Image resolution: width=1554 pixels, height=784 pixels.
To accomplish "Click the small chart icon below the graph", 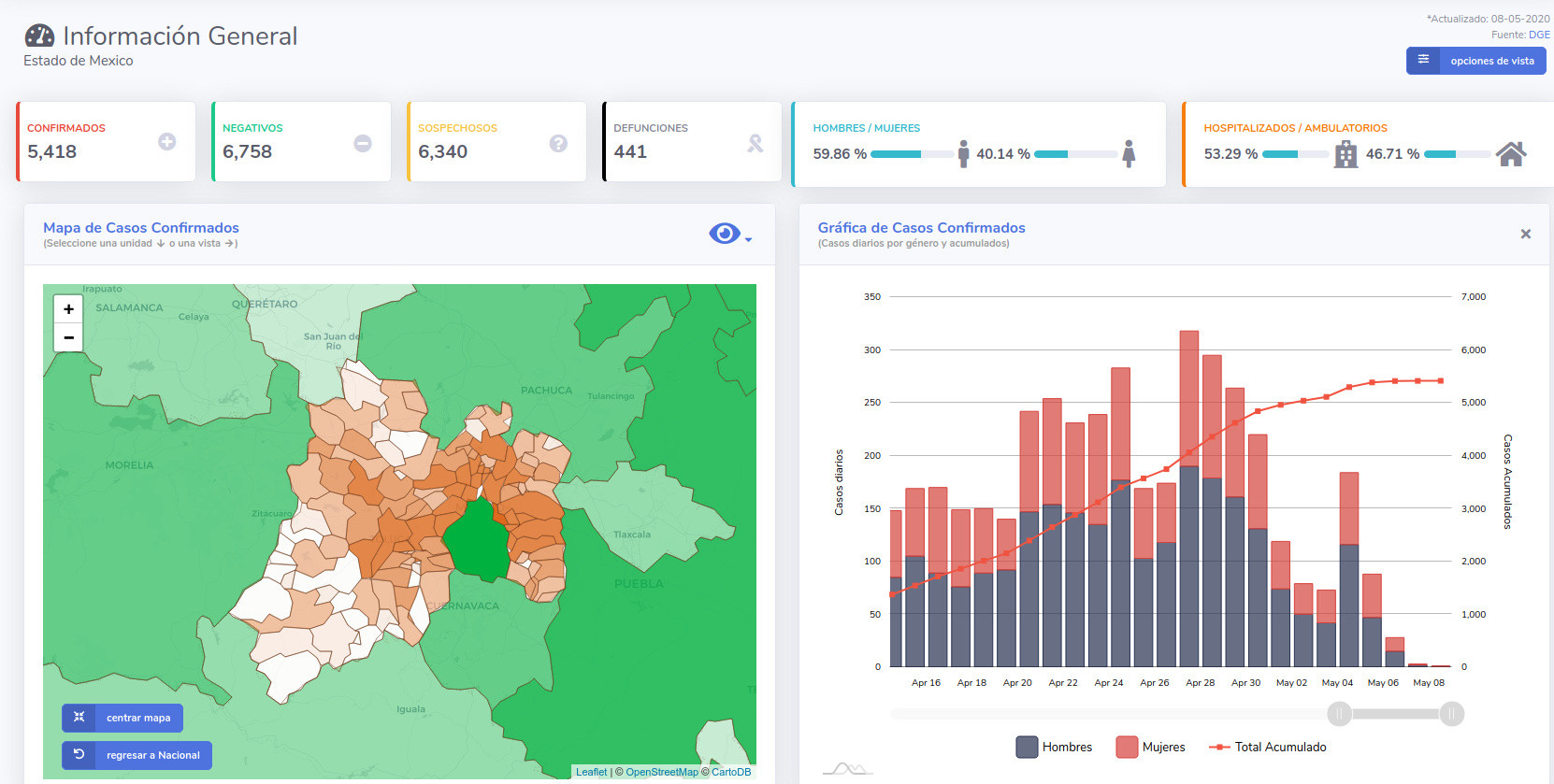I will click(847, 769).
